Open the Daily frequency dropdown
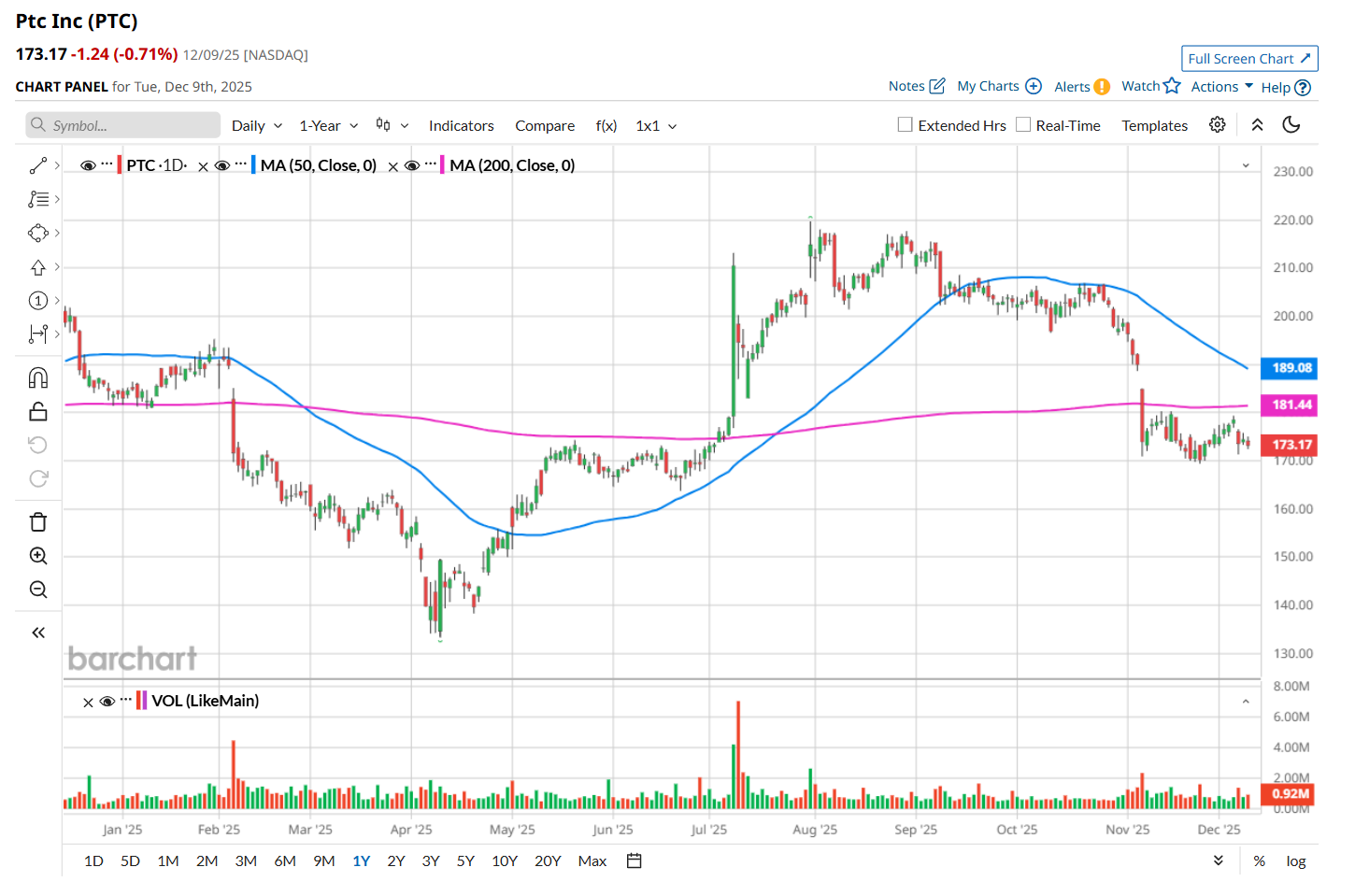Screen dimensions: 1355x896 coord(257,126)
